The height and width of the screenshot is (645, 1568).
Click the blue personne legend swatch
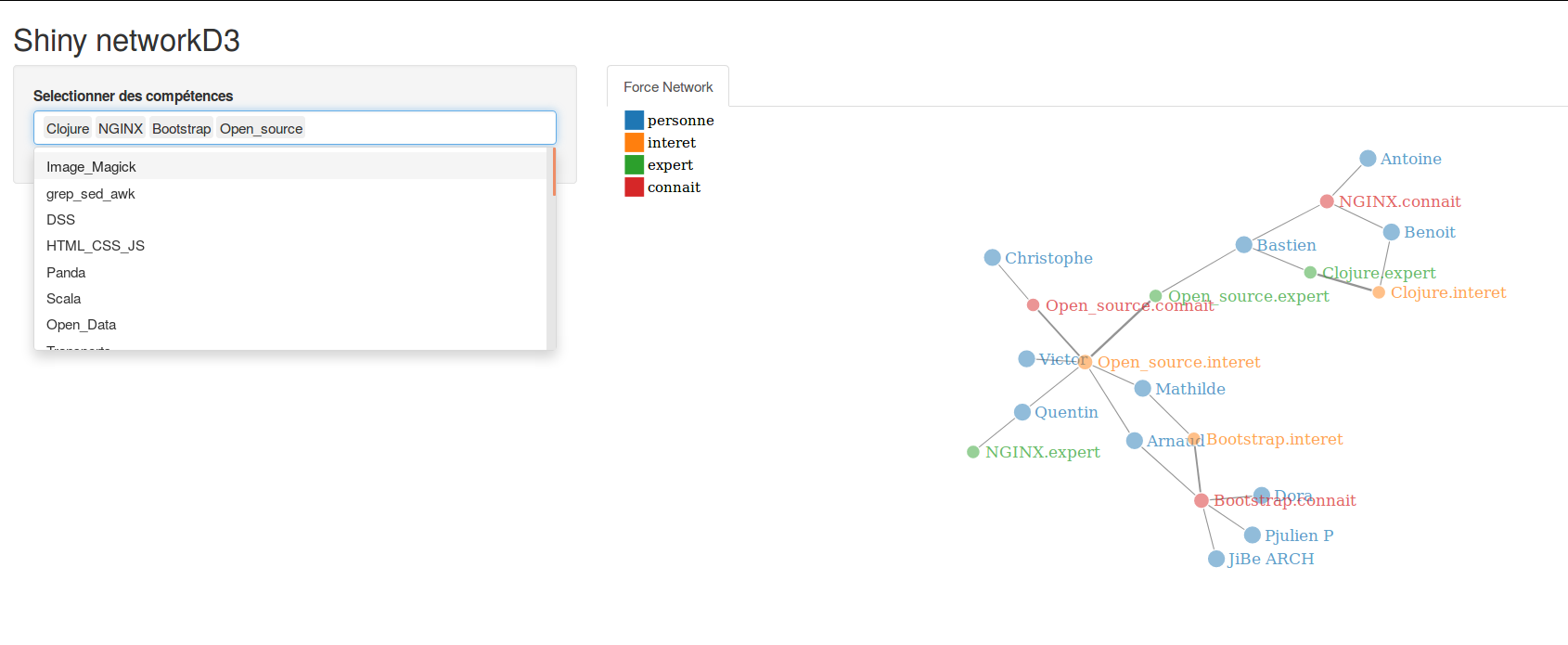coord(634,120)
